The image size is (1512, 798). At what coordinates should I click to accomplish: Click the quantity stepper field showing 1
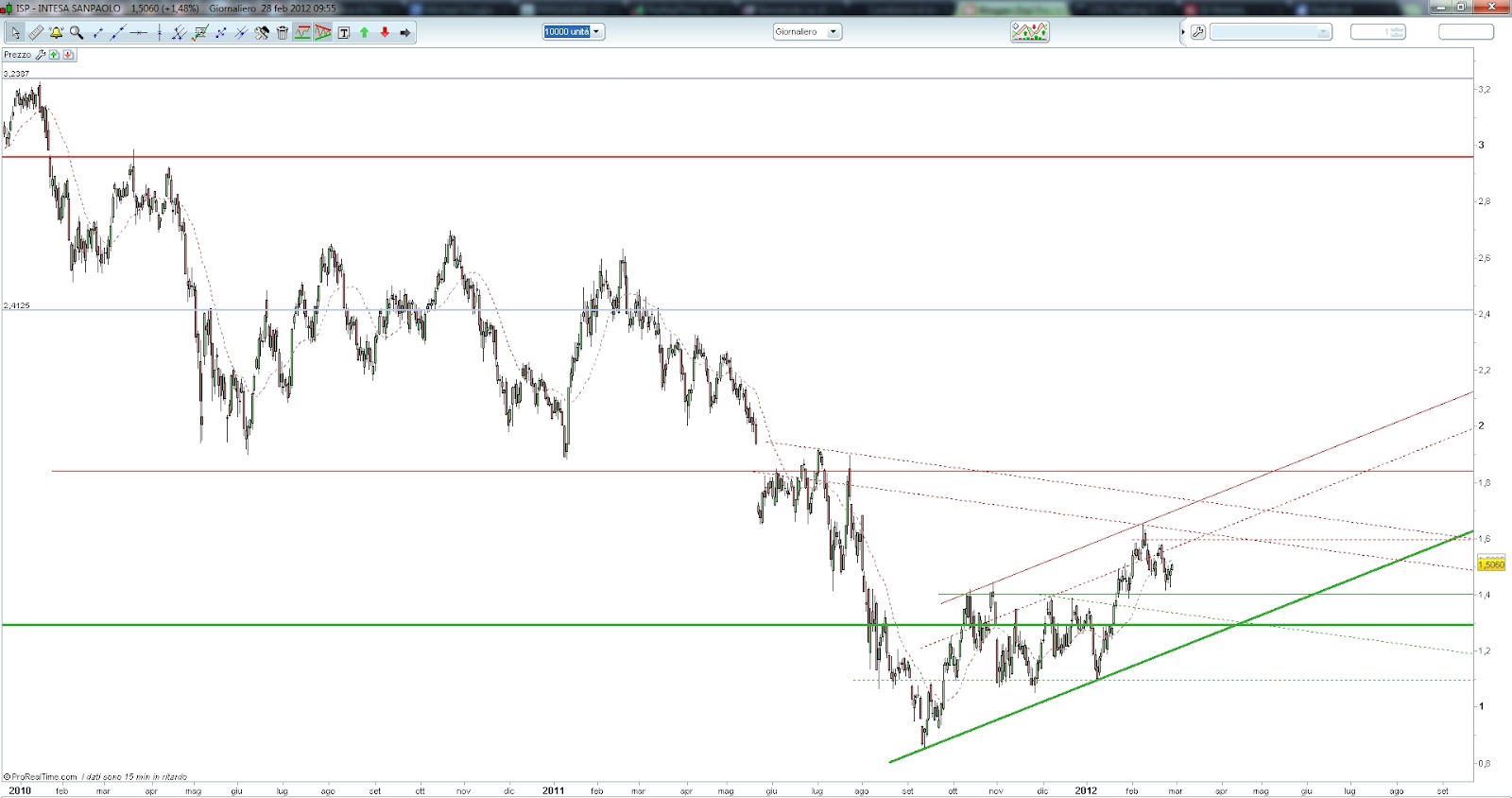coord(1378,32)
